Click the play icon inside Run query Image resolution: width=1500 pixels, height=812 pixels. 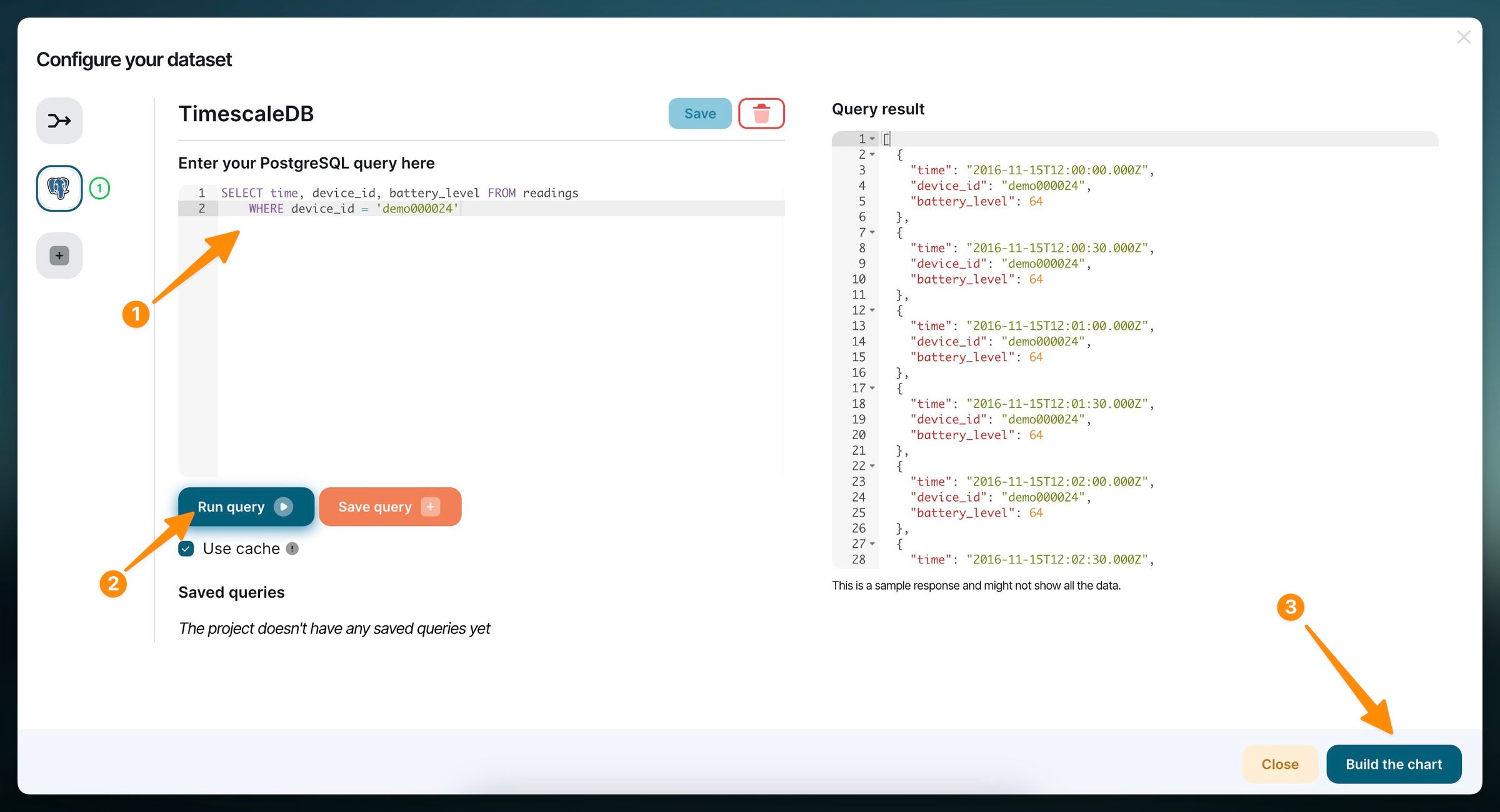click(284, 507)
